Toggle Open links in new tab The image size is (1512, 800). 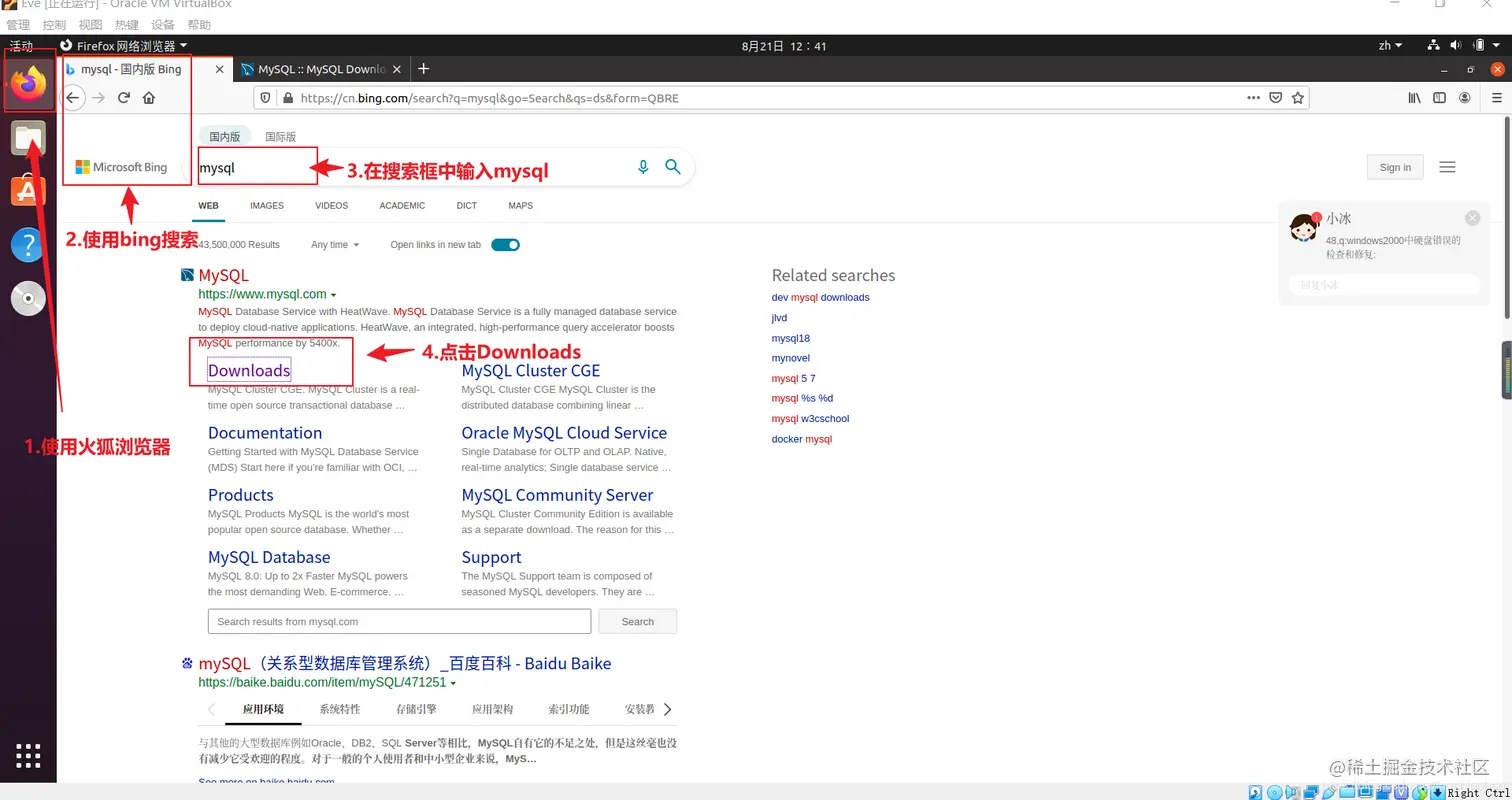pyautogui.click(x=505, y=245)
